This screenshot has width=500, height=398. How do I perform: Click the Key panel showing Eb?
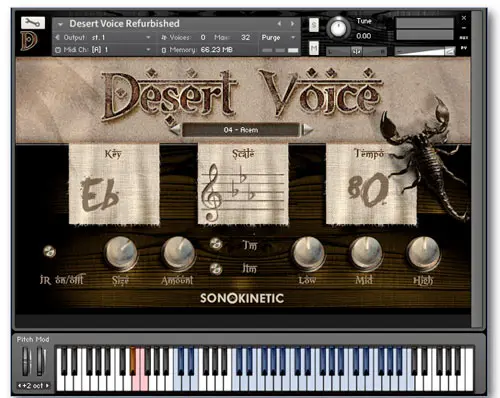coord(114,184)
